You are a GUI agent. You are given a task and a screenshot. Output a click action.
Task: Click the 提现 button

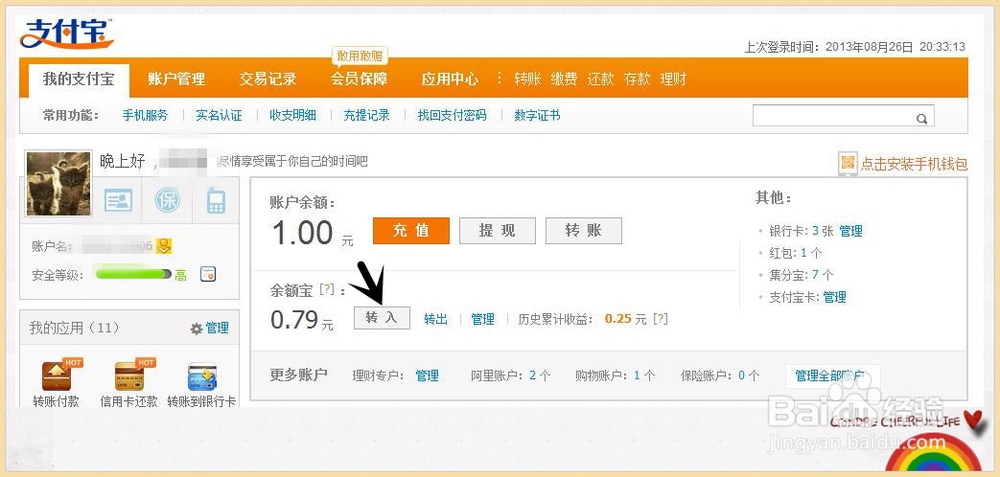pyautogui.click(x=497, y=230)
